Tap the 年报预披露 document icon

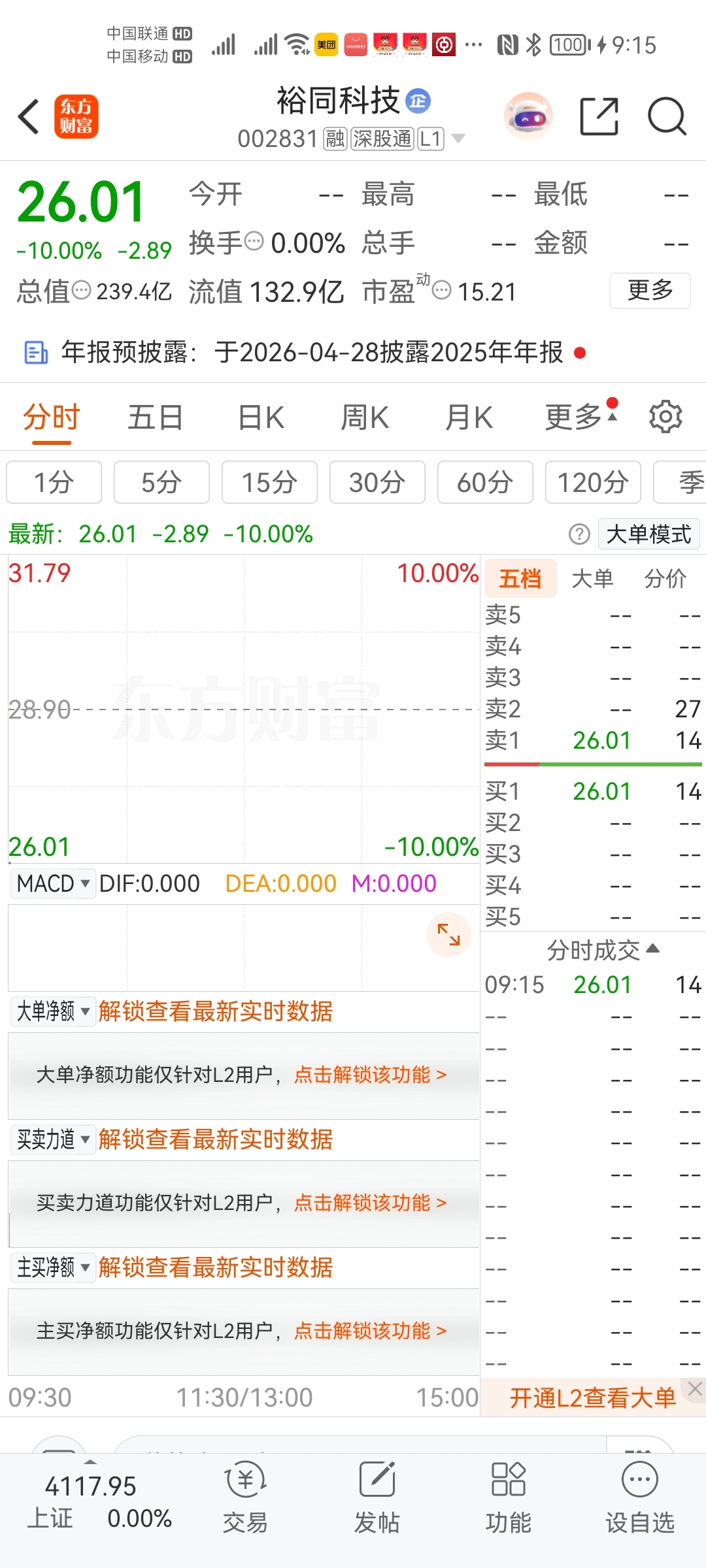coord(36,352)
